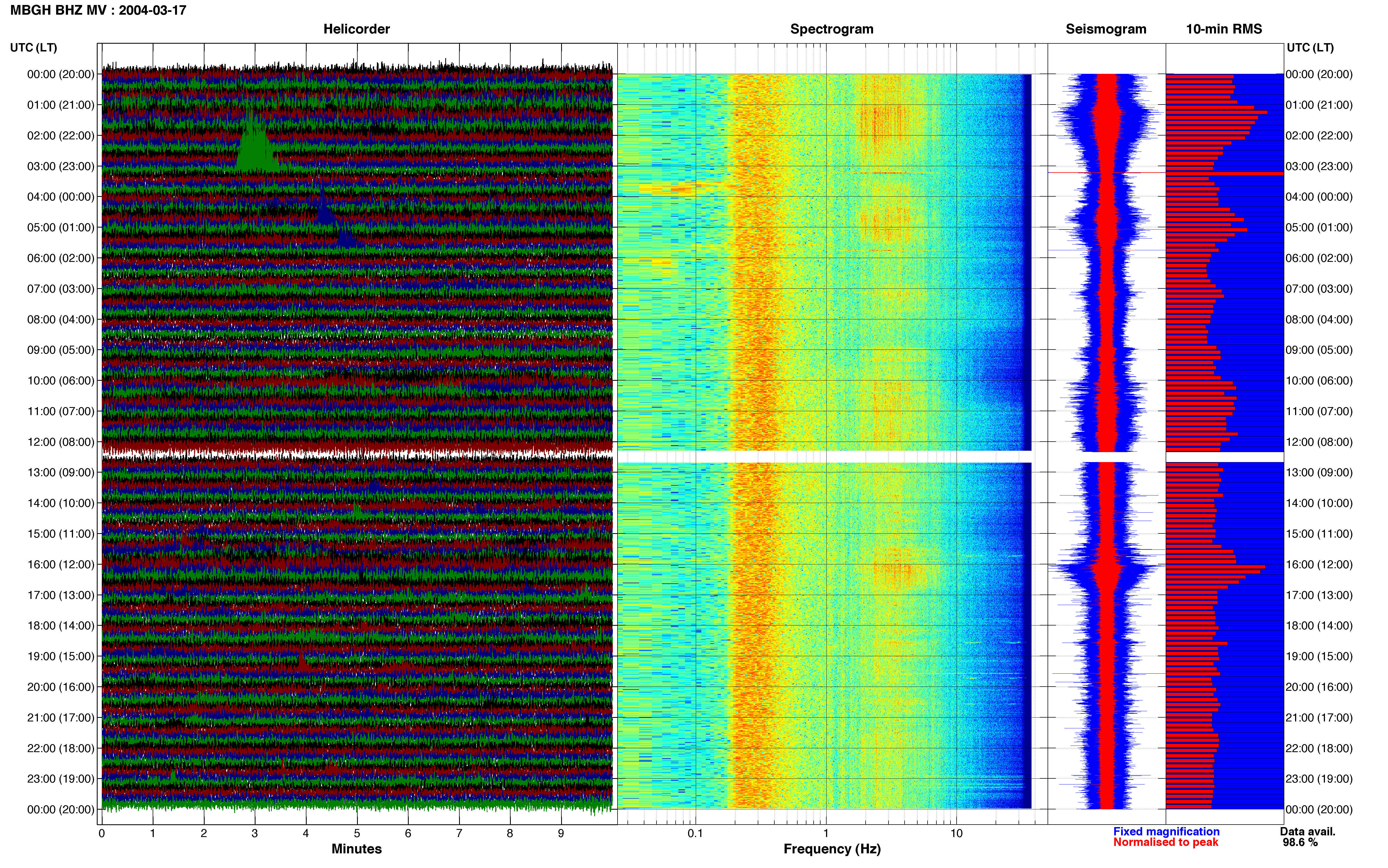1388x868 pixels.
Task: Click the Data avail. label
Action: [x=1308, y=832]
